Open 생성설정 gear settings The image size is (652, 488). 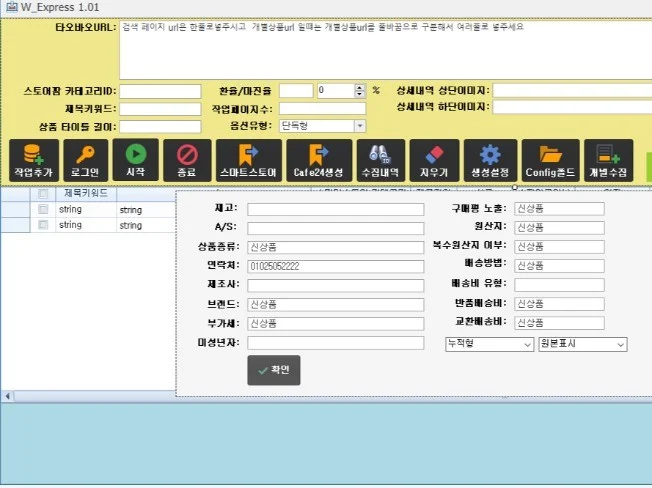click(489, 159)
